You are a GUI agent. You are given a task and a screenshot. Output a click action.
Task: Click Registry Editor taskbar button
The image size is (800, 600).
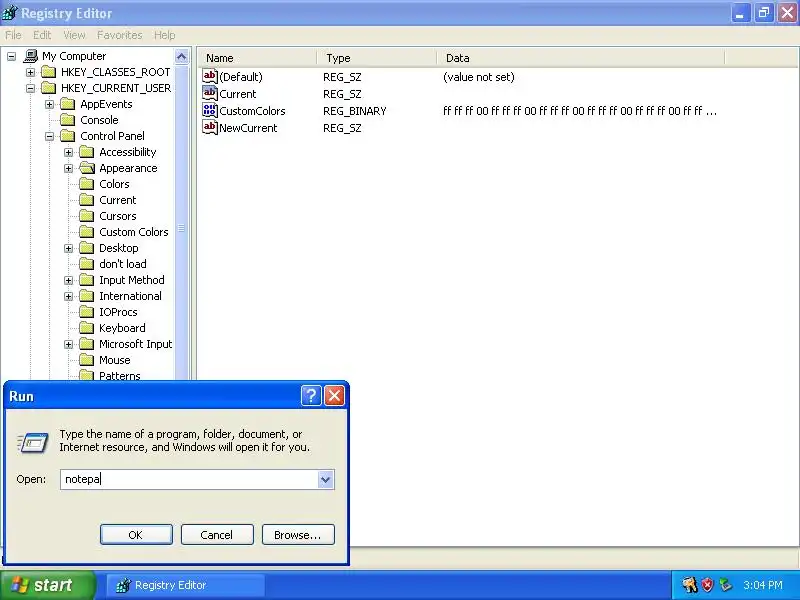click(x=186, y=585)
